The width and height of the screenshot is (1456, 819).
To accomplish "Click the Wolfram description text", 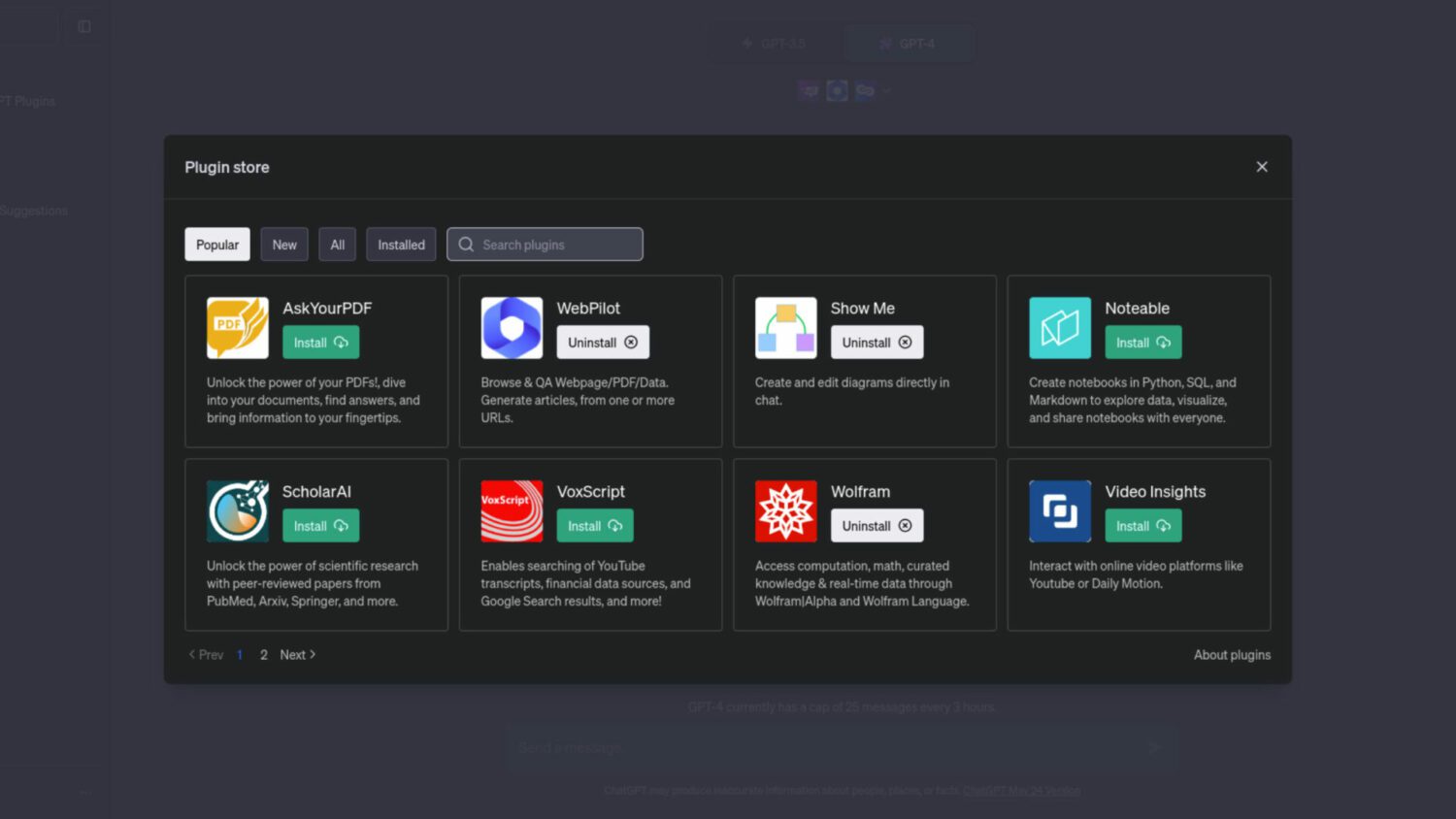I will (x=862, y=583).
